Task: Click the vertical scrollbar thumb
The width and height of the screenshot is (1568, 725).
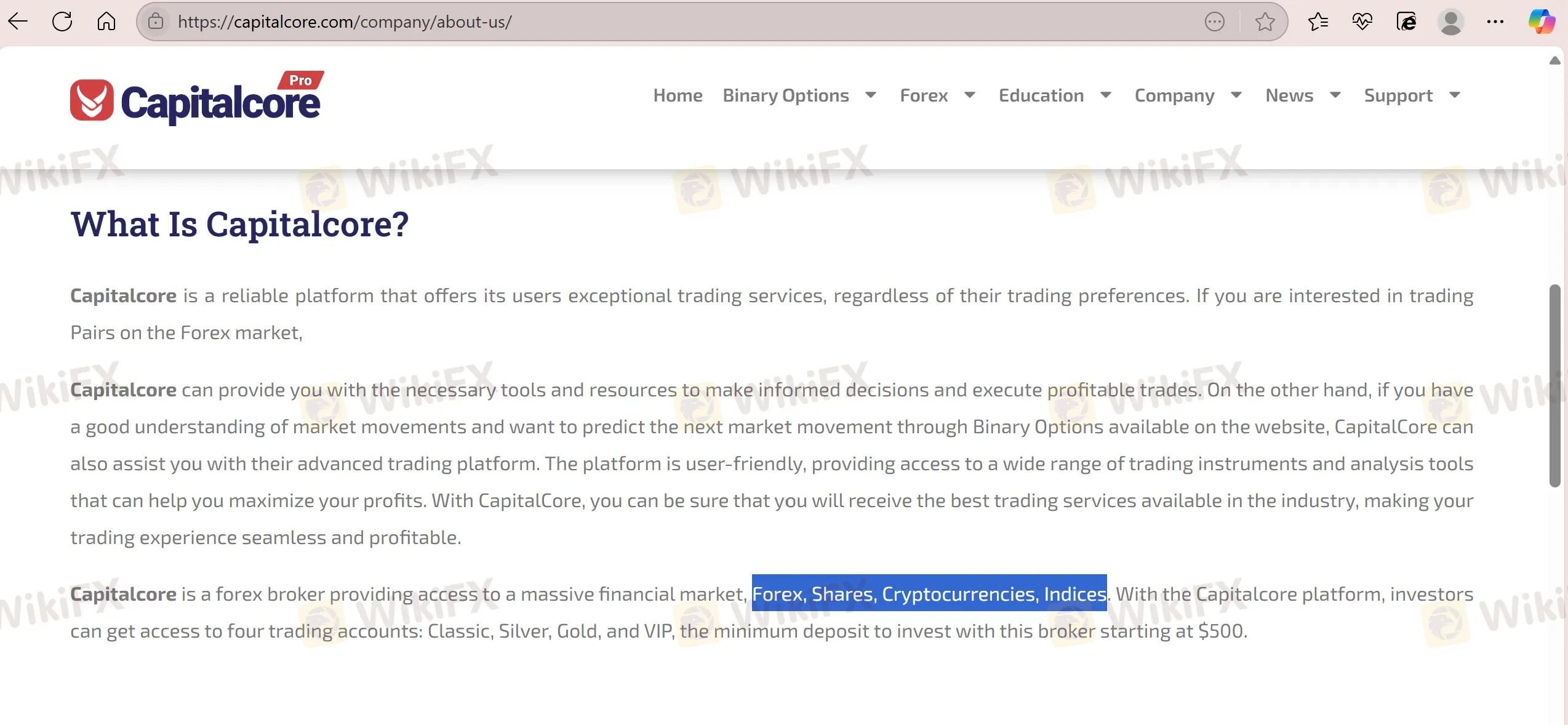Action: (1554, 386)
